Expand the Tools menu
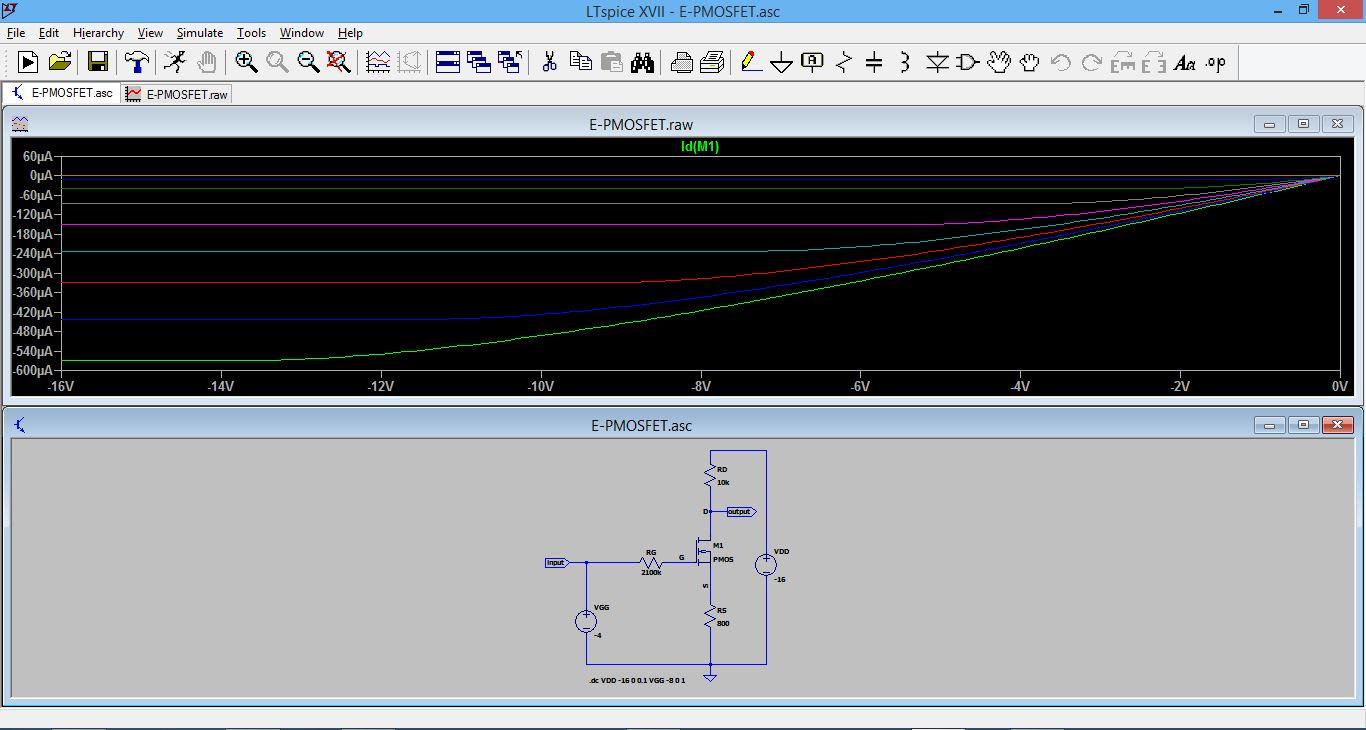The image size is (1366, 730). click(251, 33)
